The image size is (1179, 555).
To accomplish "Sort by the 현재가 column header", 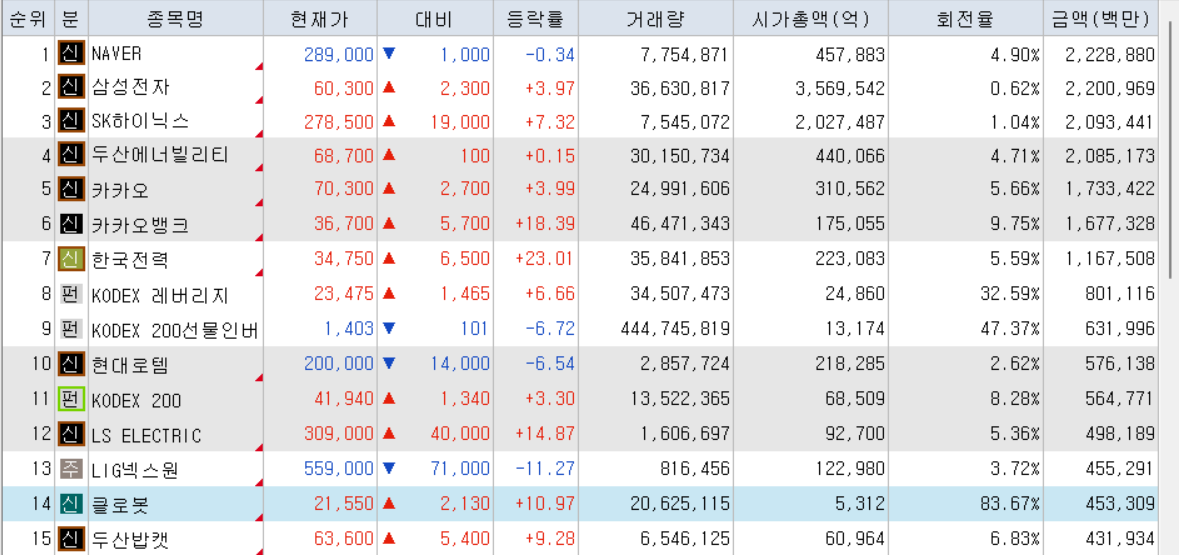I will click(320, 20).
